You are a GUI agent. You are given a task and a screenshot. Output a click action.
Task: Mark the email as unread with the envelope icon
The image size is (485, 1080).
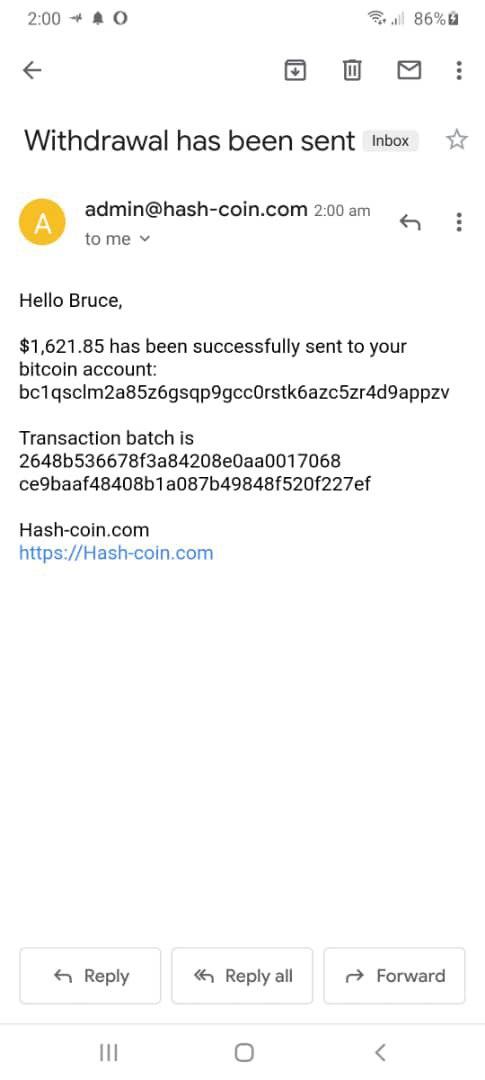click(409, 70)
